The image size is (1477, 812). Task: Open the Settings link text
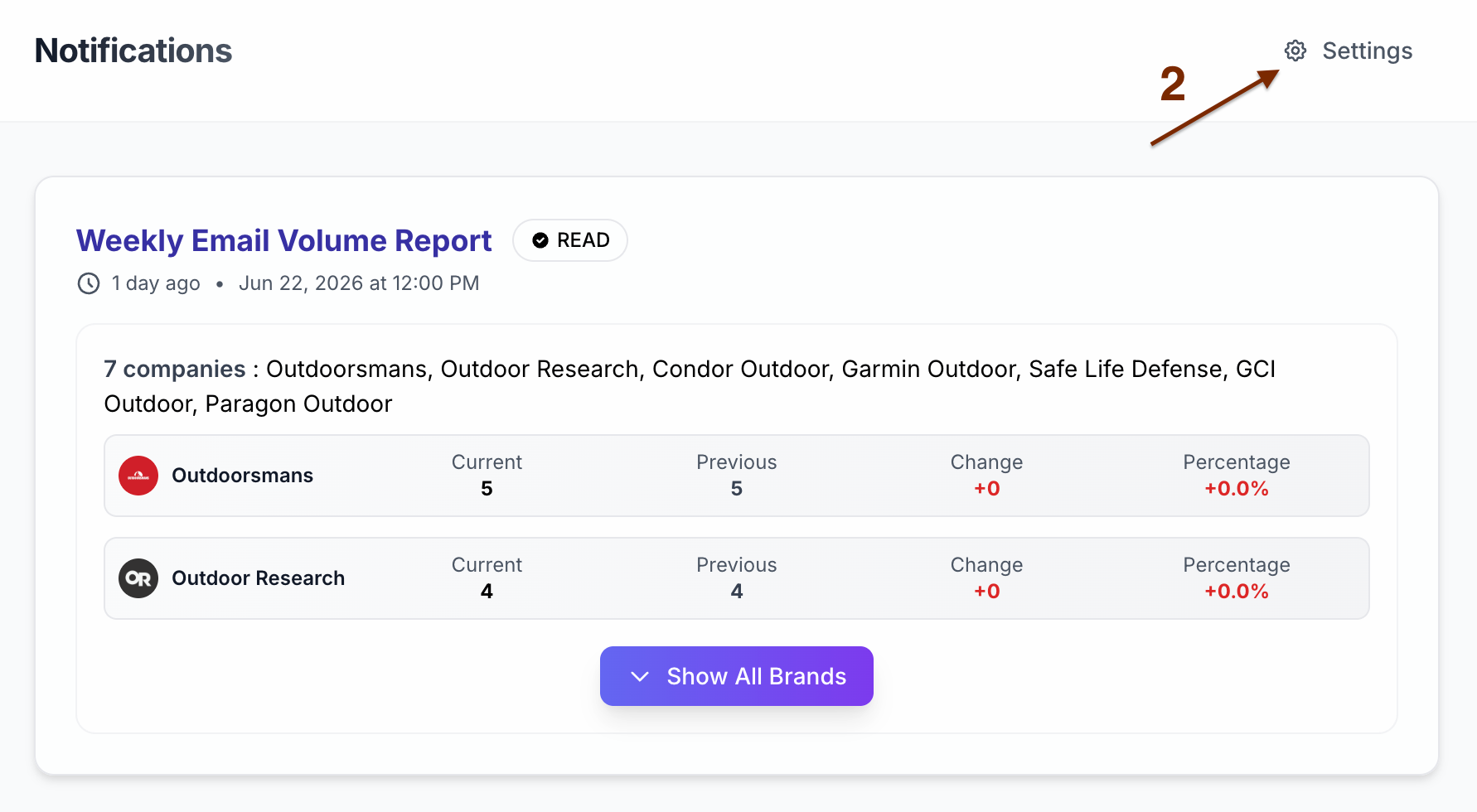(1368, 51)
